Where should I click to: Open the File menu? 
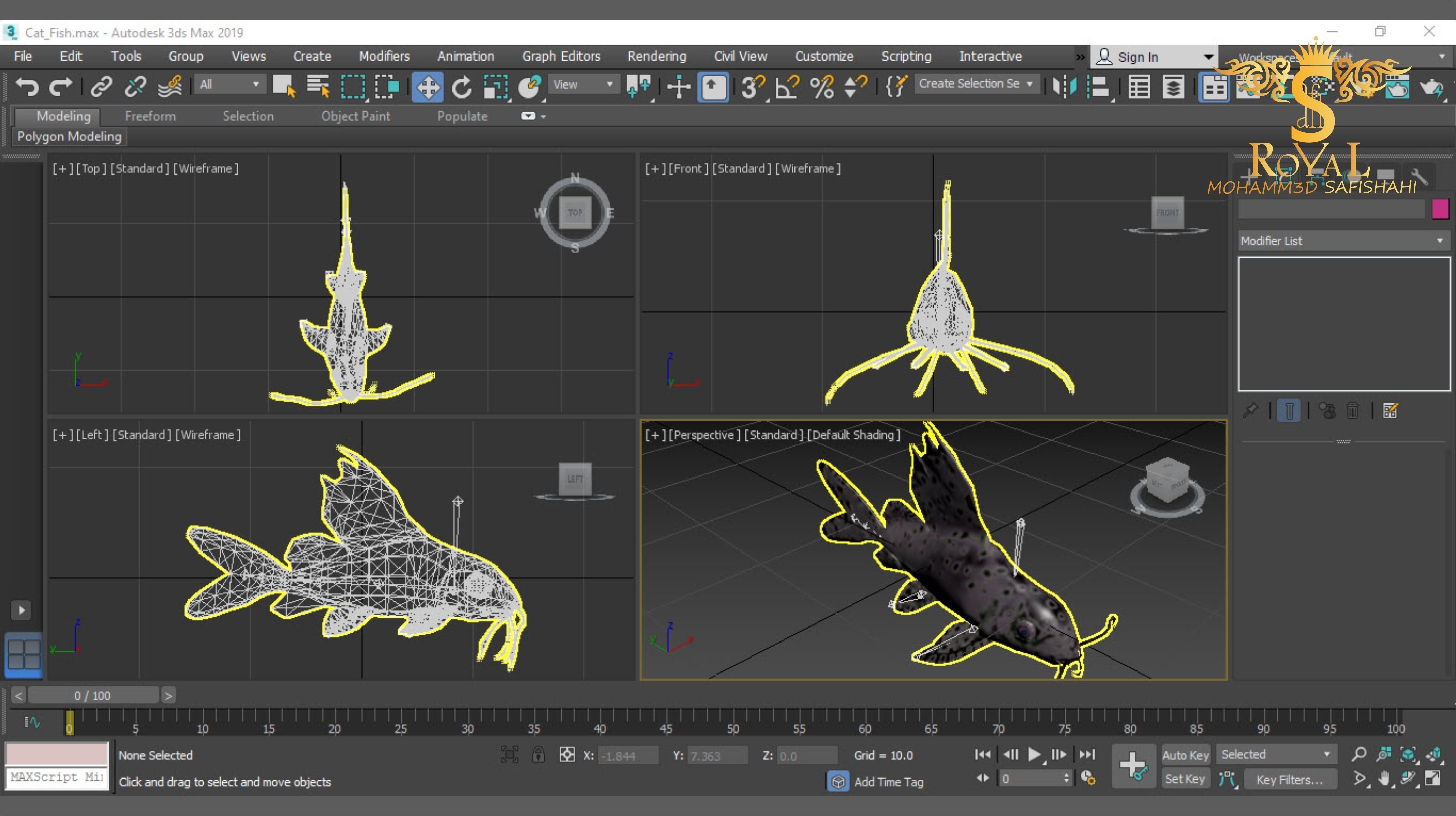[x=23, y=56]
